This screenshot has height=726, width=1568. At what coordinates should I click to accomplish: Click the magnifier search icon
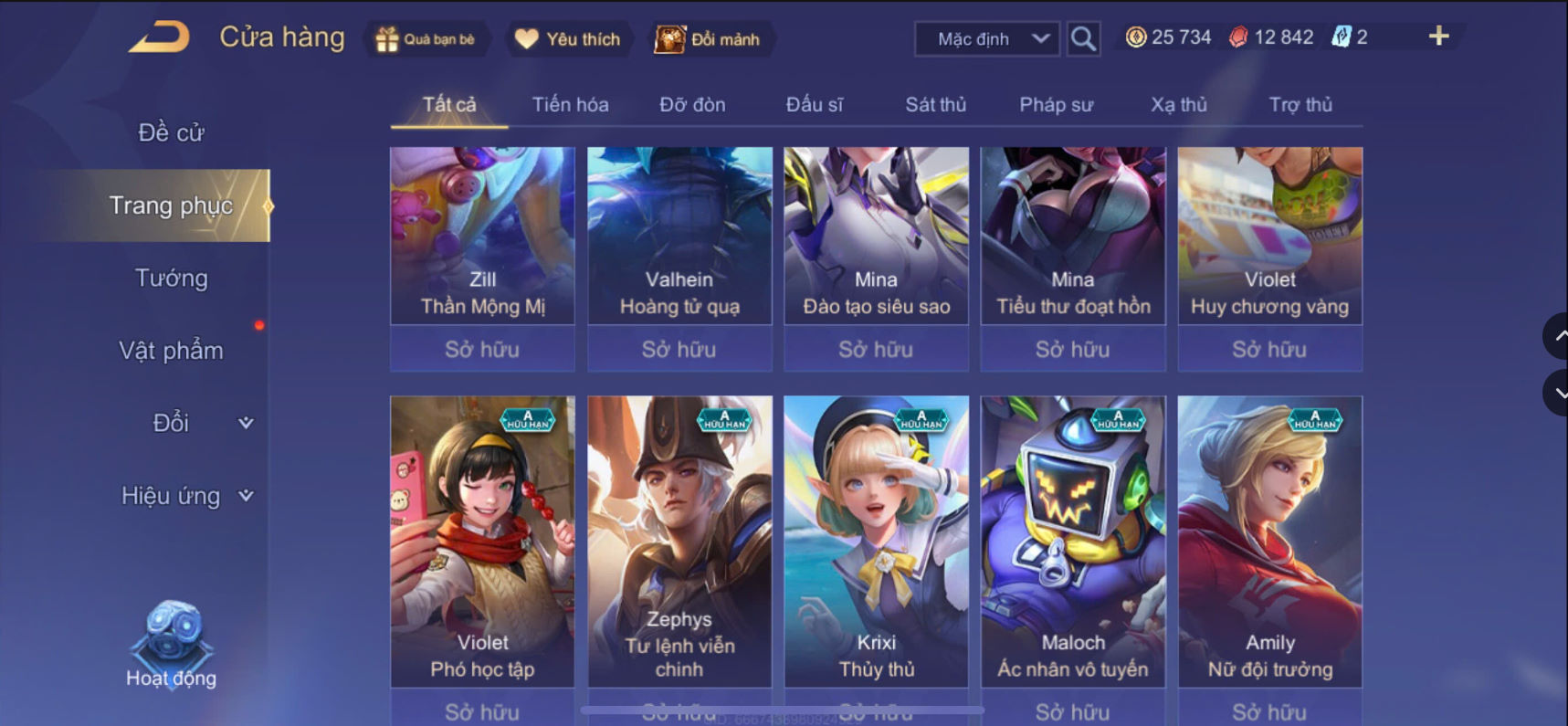click(x=1083, y=38)
